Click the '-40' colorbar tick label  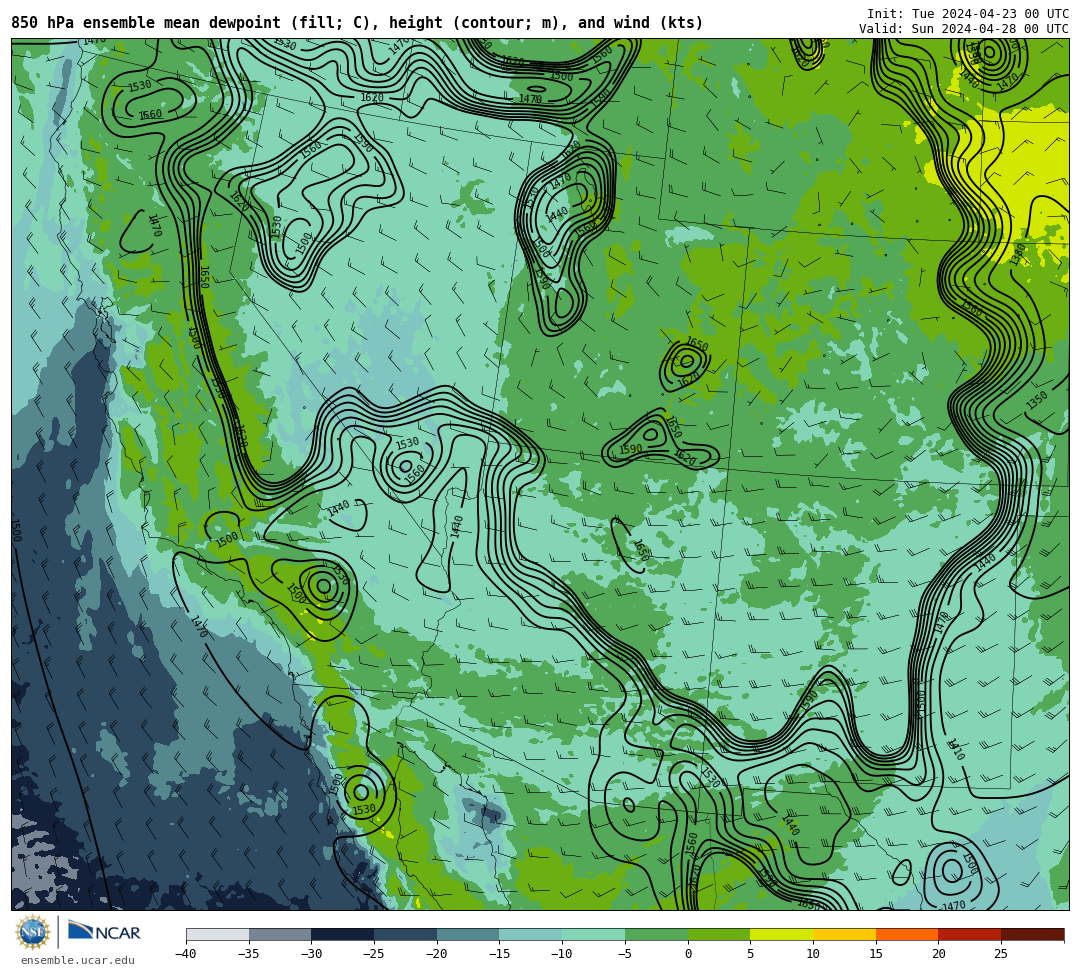pos(186,954)
